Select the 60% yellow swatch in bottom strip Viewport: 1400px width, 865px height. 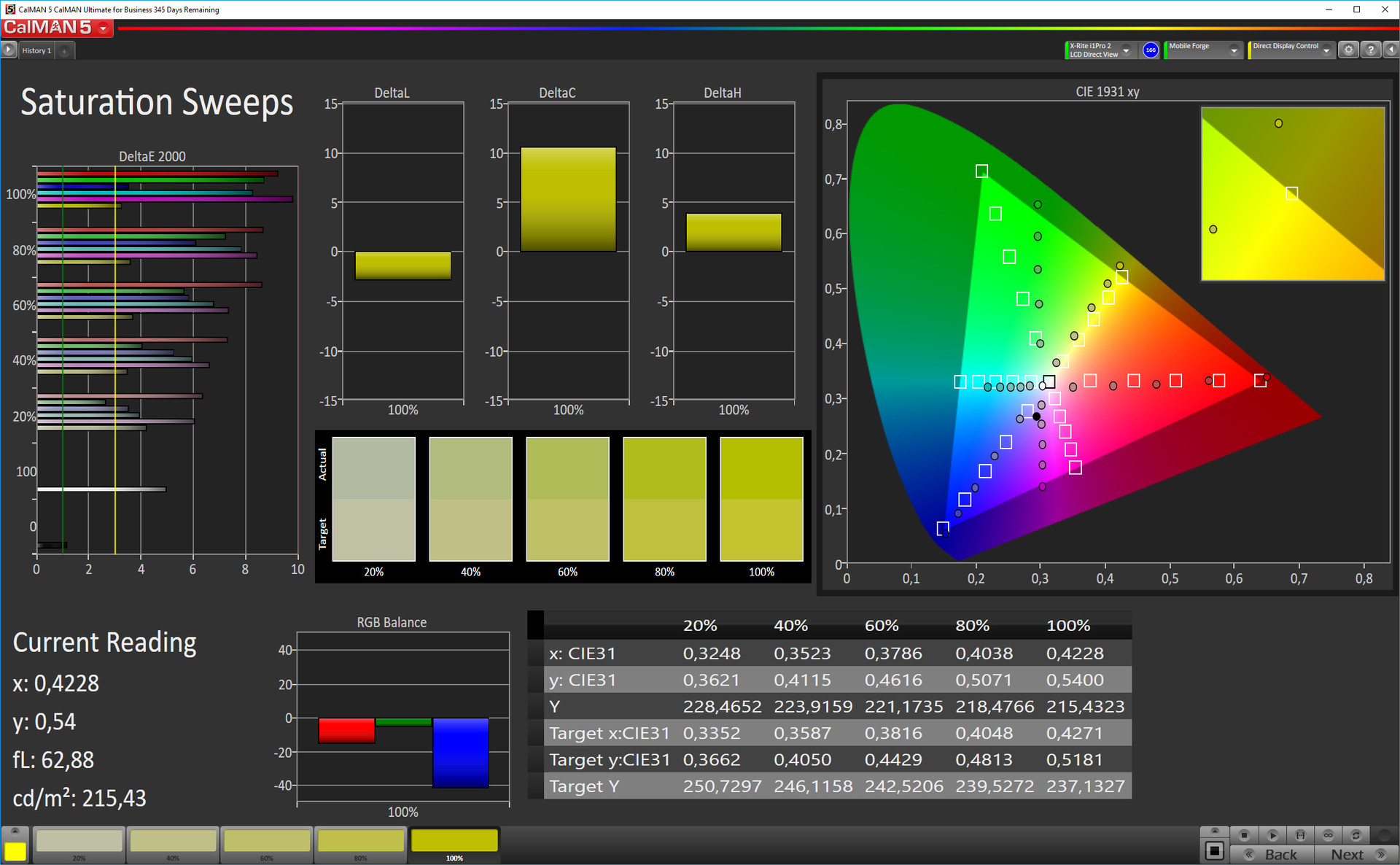(x=267, y=841)
